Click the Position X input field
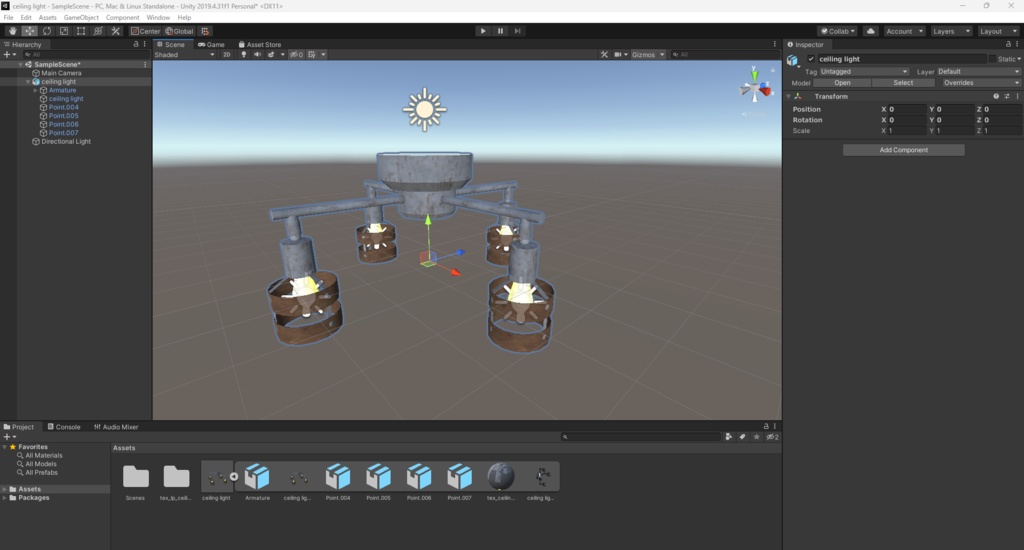Image resolution: width=1024 pixels, height=550 pixels. click(x=906, y=109)
